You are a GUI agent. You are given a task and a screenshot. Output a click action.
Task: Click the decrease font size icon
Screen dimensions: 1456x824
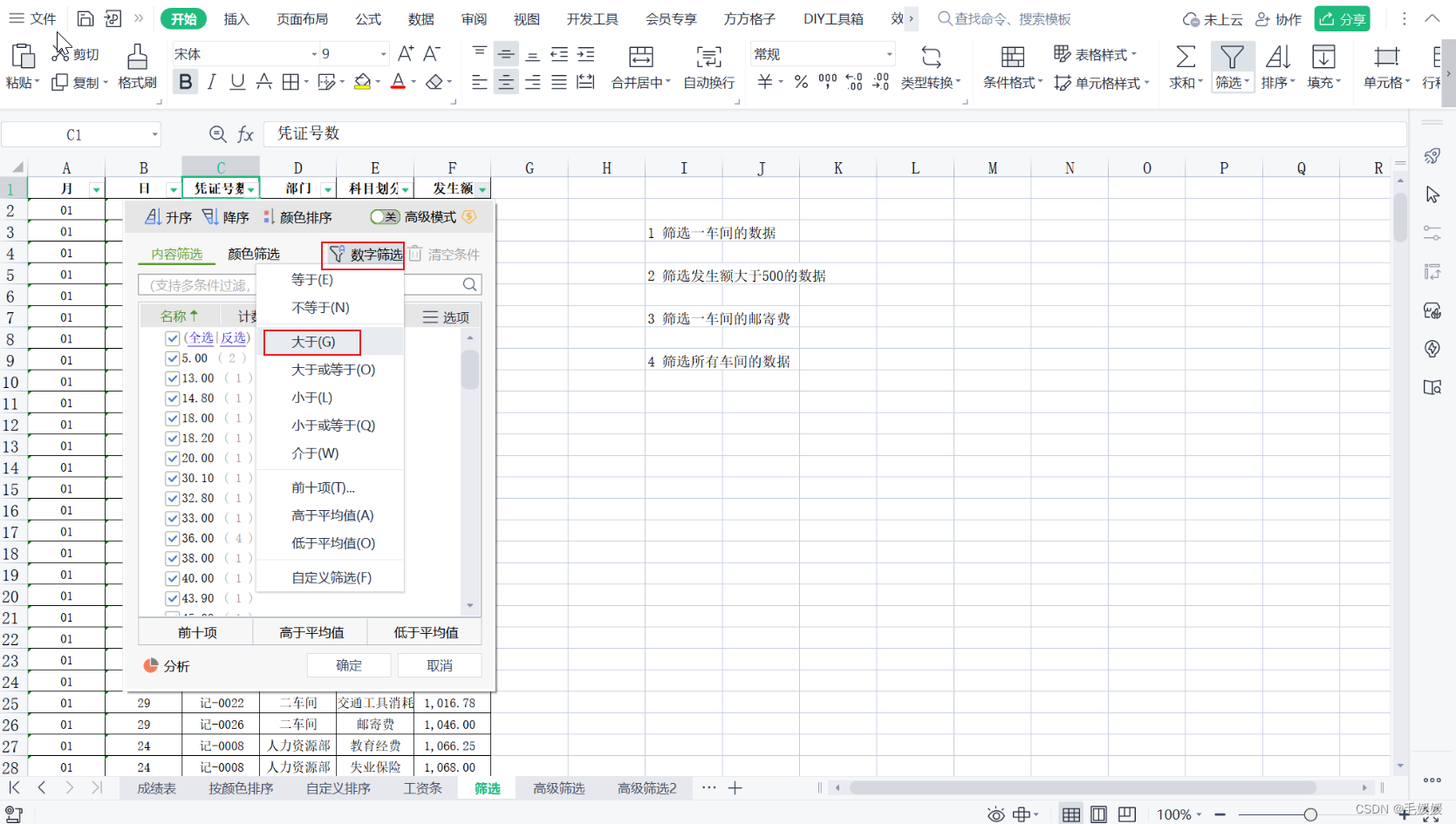[432, 54]
